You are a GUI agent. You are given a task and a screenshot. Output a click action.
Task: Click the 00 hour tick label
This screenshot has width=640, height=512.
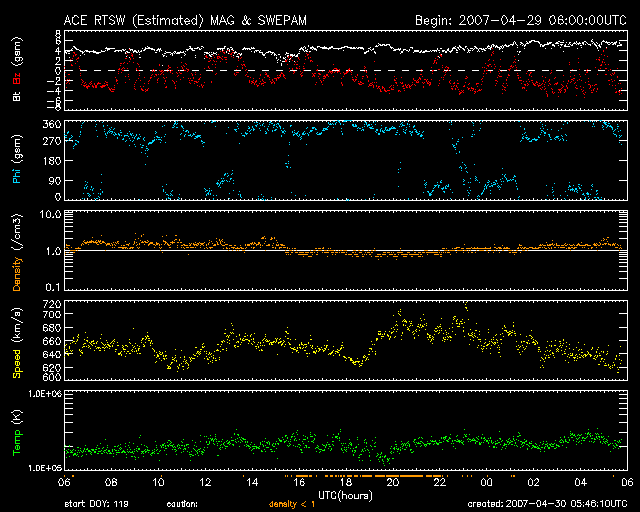click(x=487, y=482)
